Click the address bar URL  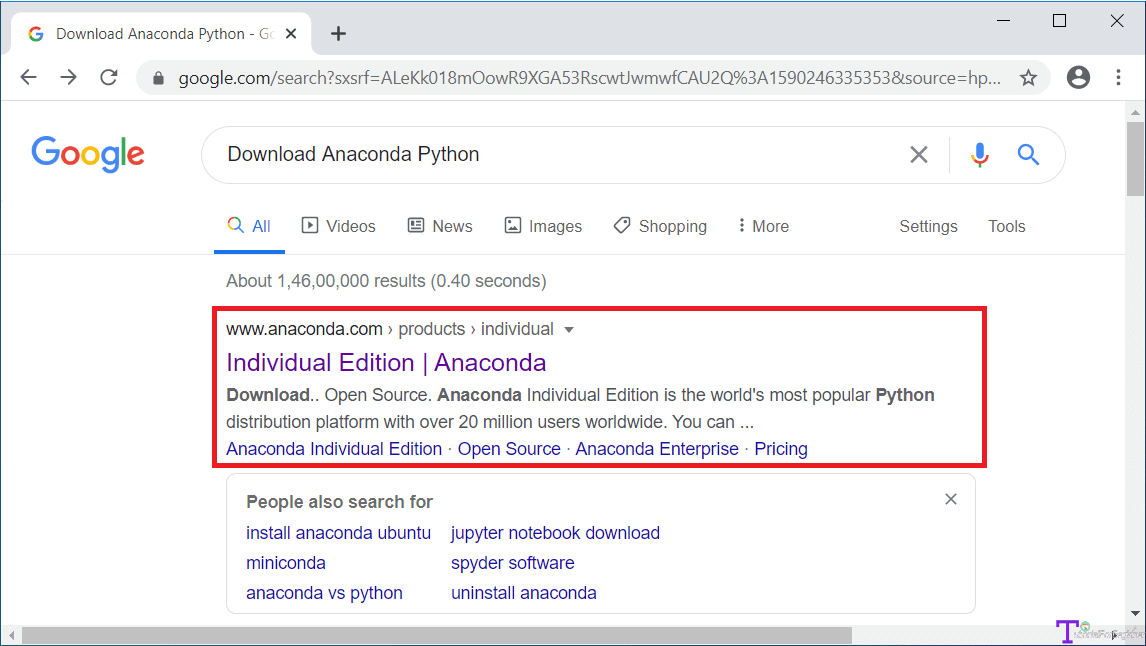pyautogui.click(x=589, y=77)
